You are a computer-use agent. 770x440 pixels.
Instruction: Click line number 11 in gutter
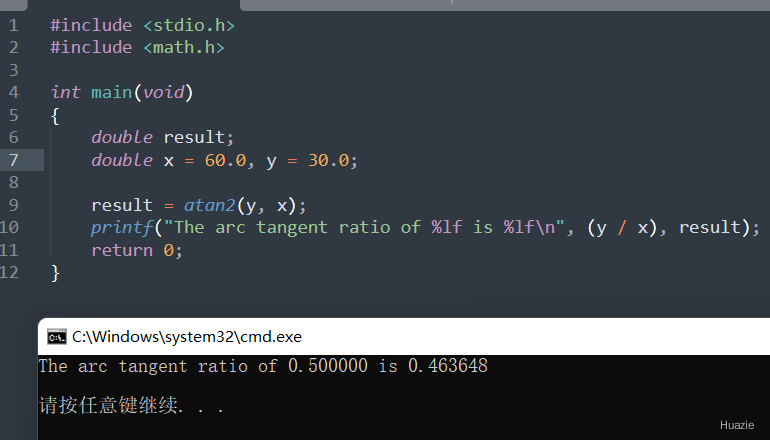point(9,250)
